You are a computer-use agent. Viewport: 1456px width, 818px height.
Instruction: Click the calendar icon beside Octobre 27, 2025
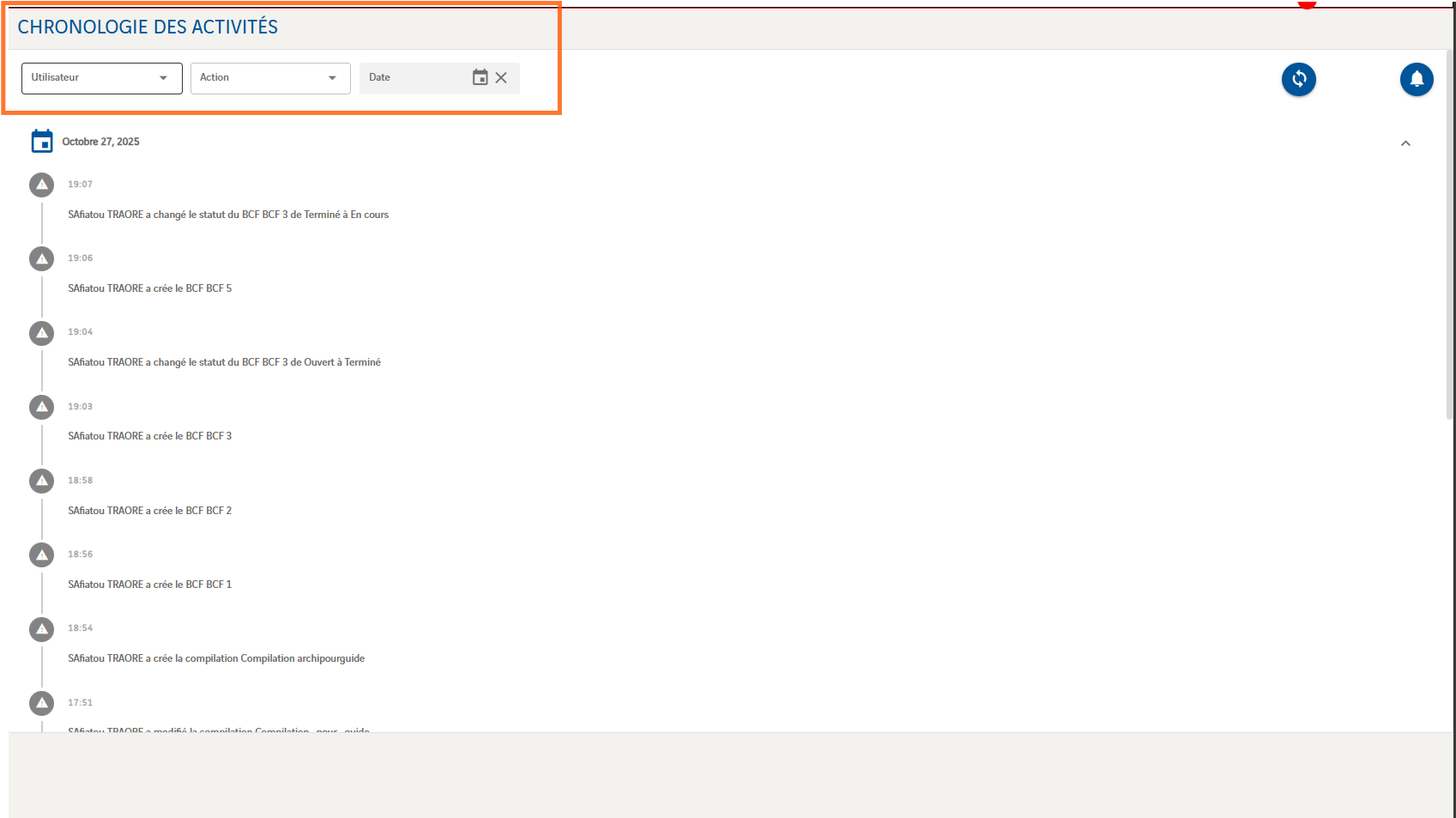click(42, 142)
